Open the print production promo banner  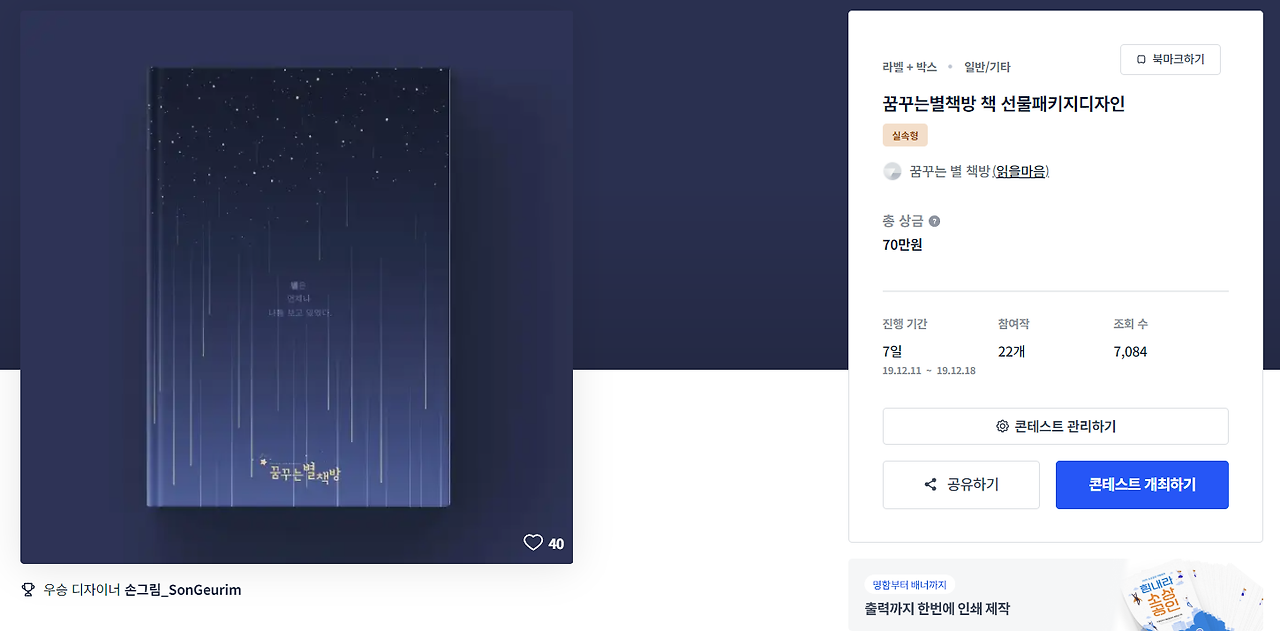(x=1056, y=595)
